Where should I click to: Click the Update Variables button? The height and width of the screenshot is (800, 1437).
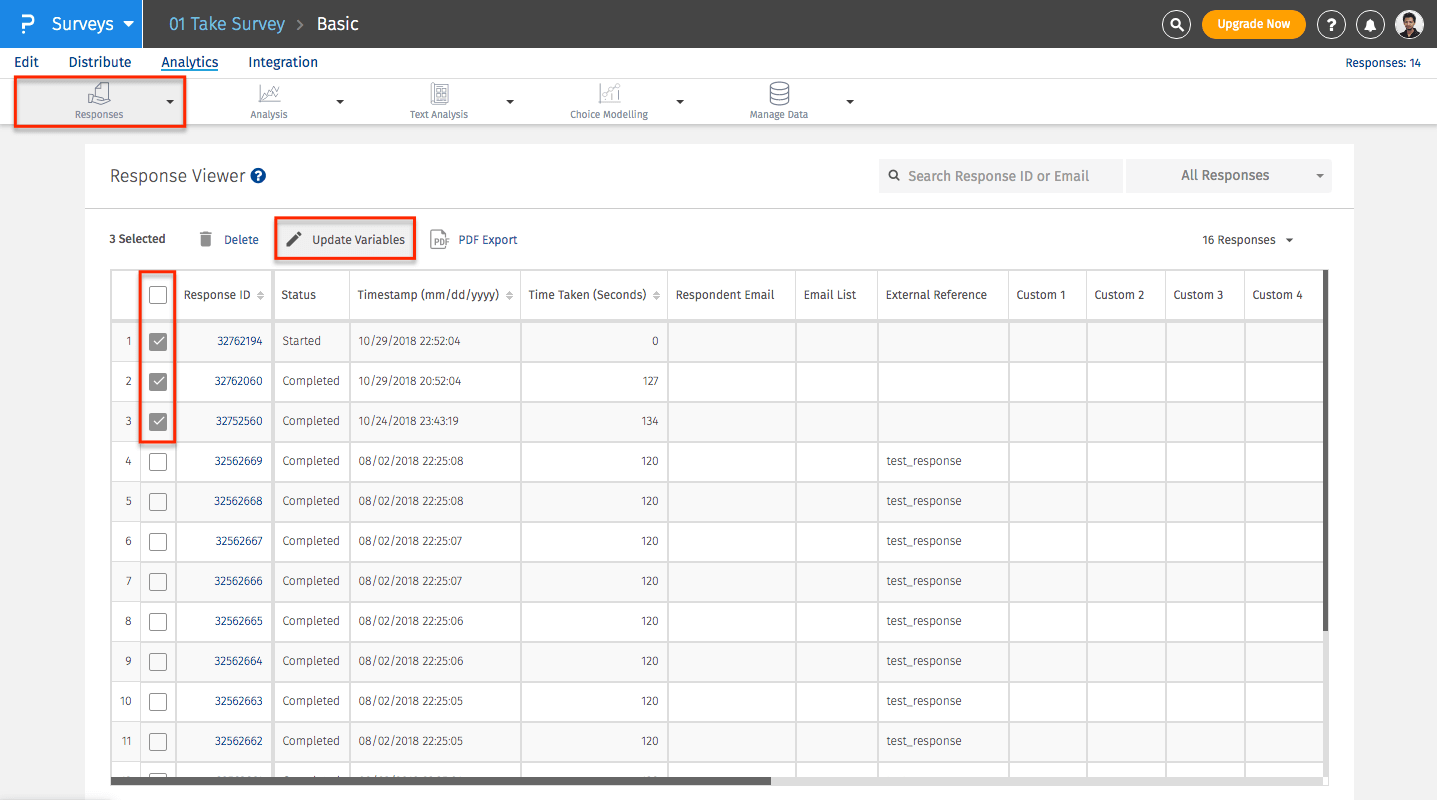click(x=346, y=240)
